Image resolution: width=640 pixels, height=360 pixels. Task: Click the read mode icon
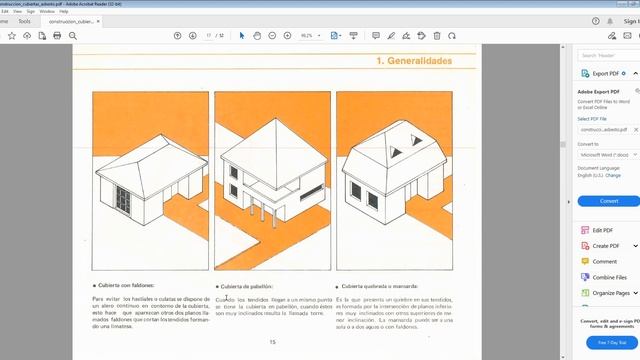click(x=353, y=36)
